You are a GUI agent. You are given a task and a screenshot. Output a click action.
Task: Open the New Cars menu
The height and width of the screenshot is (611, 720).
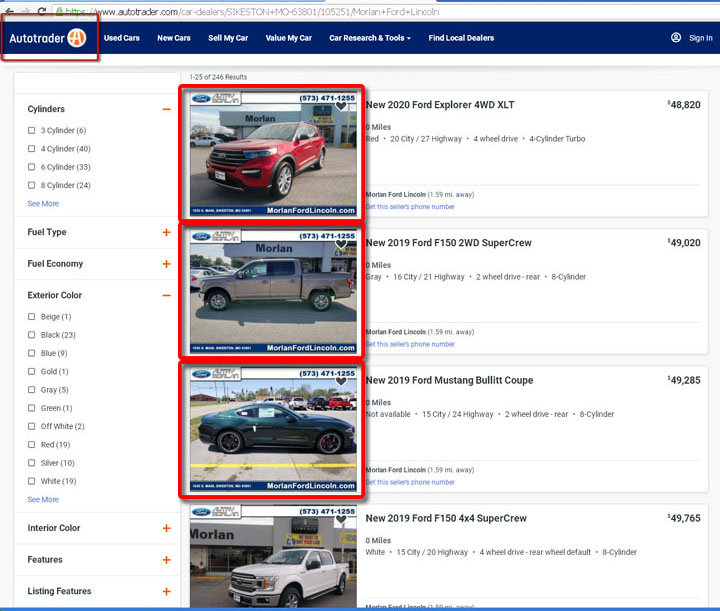[x=174, y=38]
